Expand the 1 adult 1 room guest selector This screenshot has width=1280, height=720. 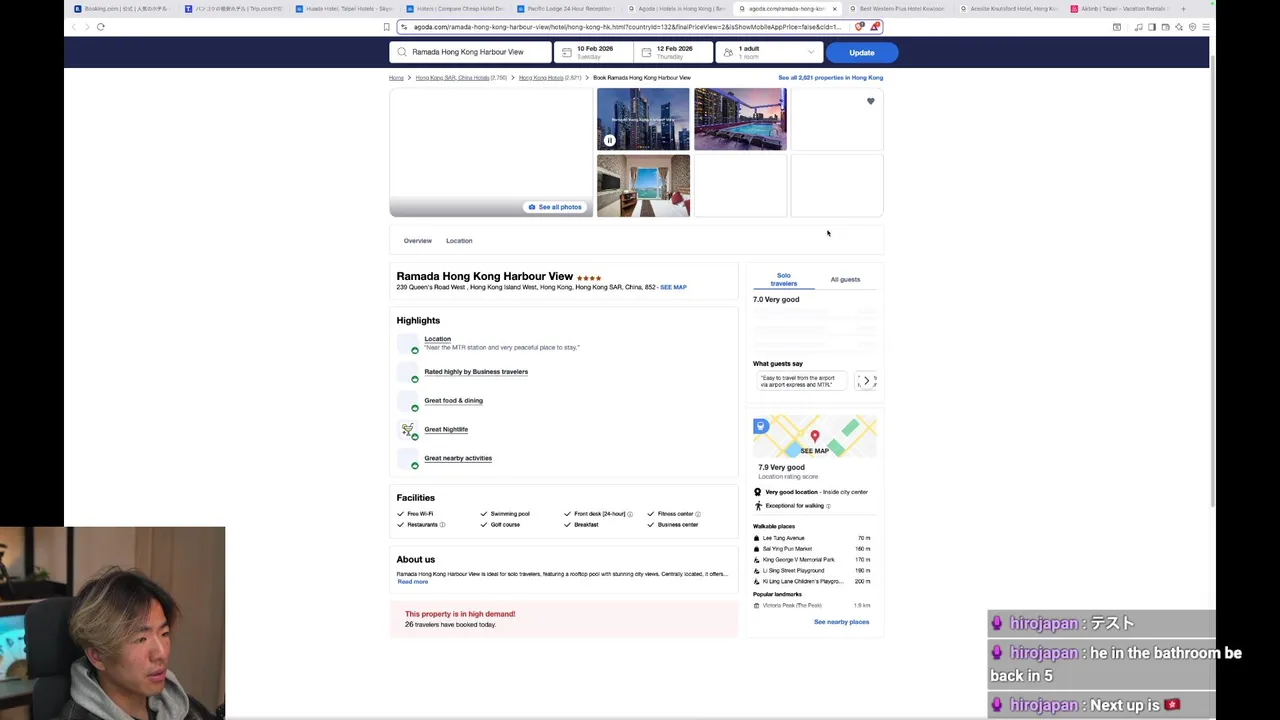pos(768,52)
